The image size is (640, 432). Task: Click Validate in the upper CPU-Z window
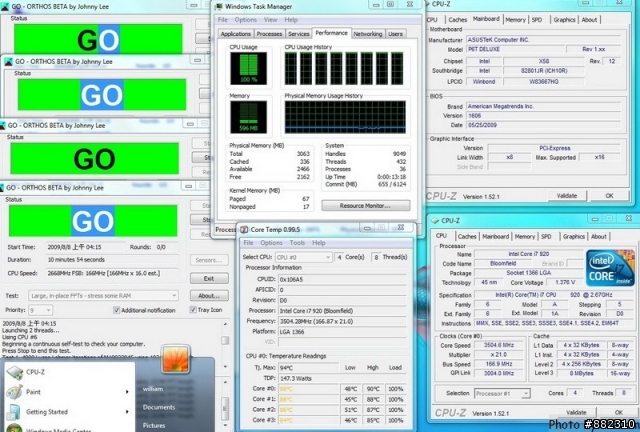point(567,196)
